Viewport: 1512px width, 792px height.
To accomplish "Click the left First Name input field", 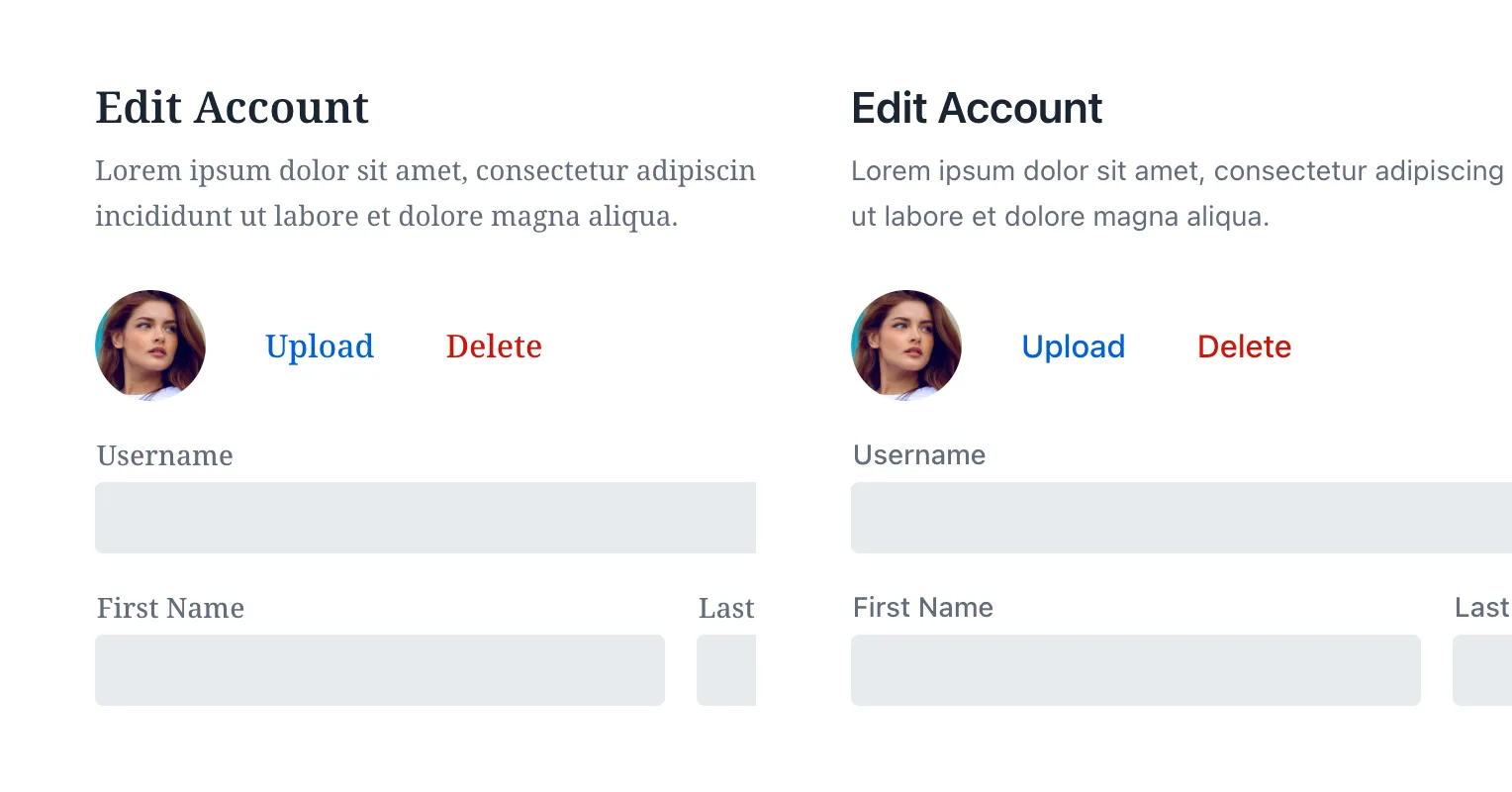I will 379,670.
